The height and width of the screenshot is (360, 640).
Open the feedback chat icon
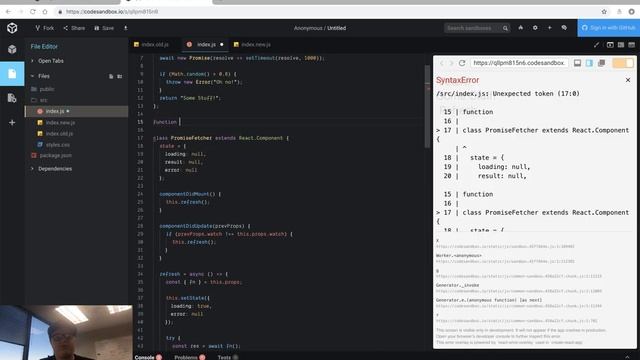click(x=564, y=28)
